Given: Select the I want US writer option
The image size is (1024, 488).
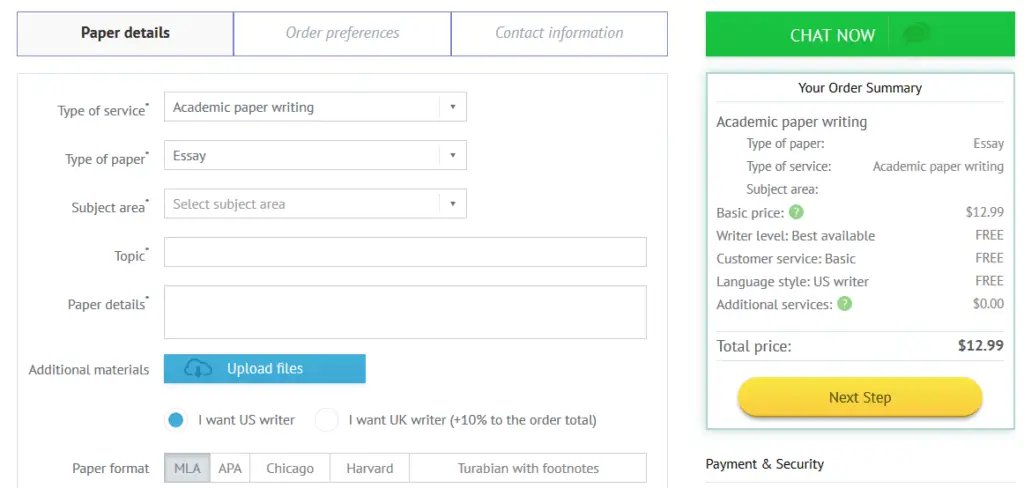Looking at the screenshot, I should [x=176, y=420].
